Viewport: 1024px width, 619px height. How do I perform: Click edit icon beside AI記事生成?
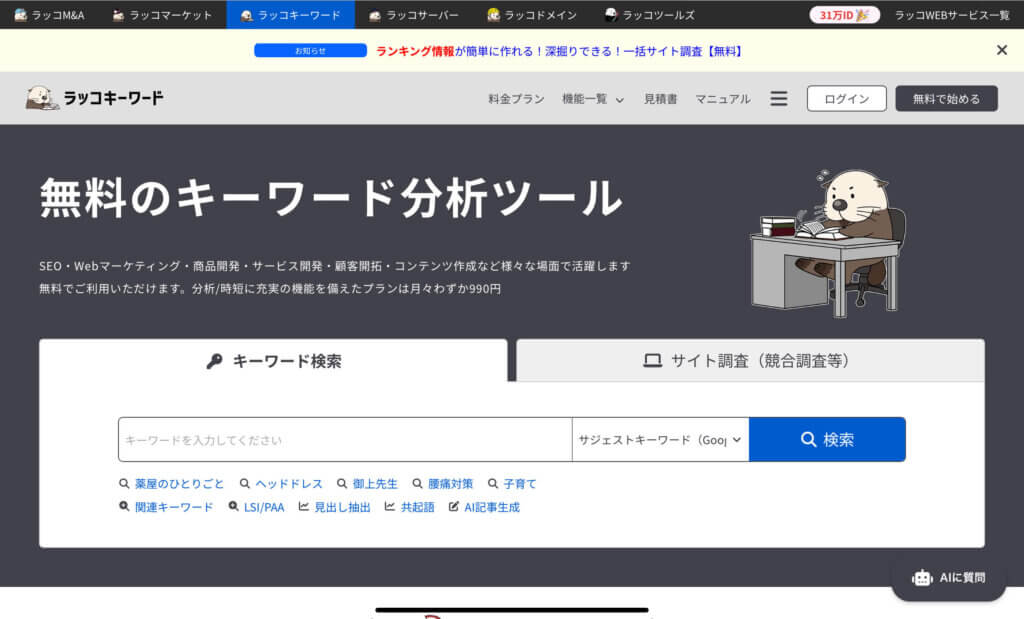point(453,507)
